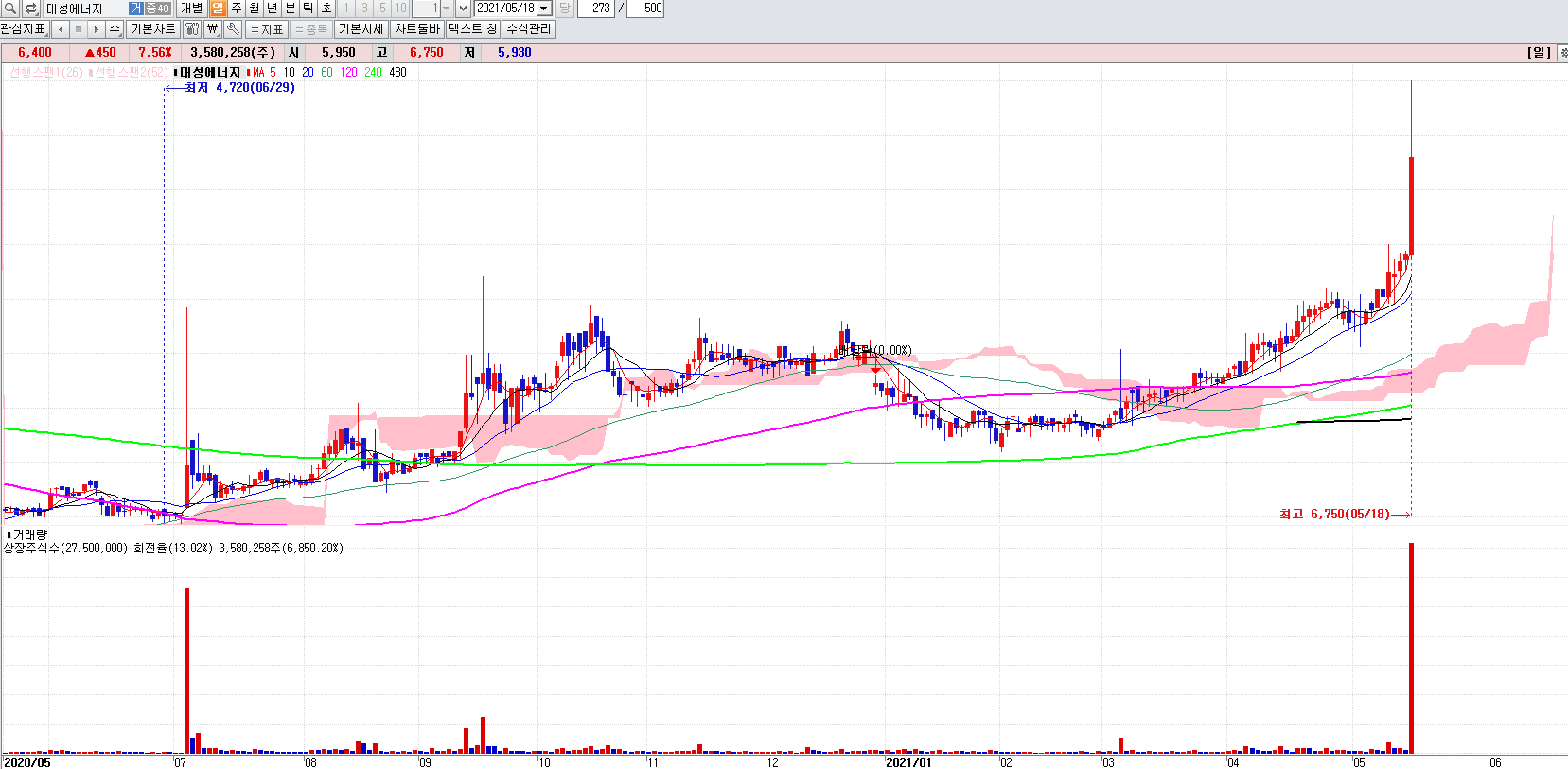Click the small icon right of [일]
The height and width of the screenshot is (769, 1568).
coord(1563,53)
